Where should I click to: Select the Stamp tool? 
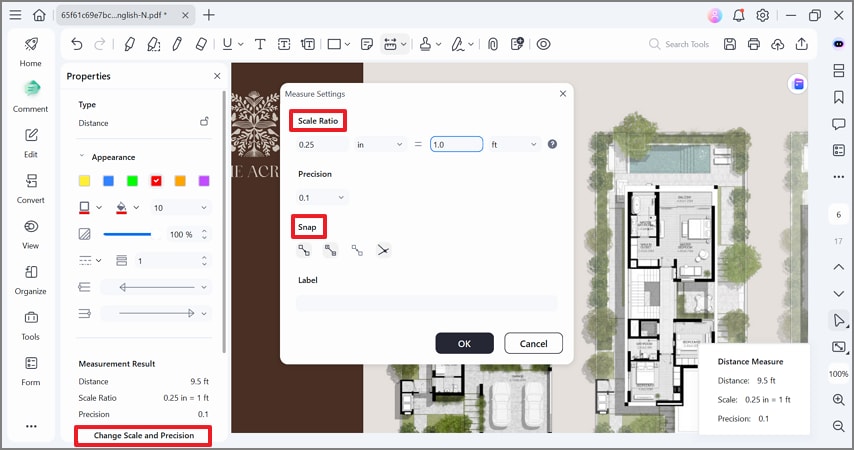425,44
